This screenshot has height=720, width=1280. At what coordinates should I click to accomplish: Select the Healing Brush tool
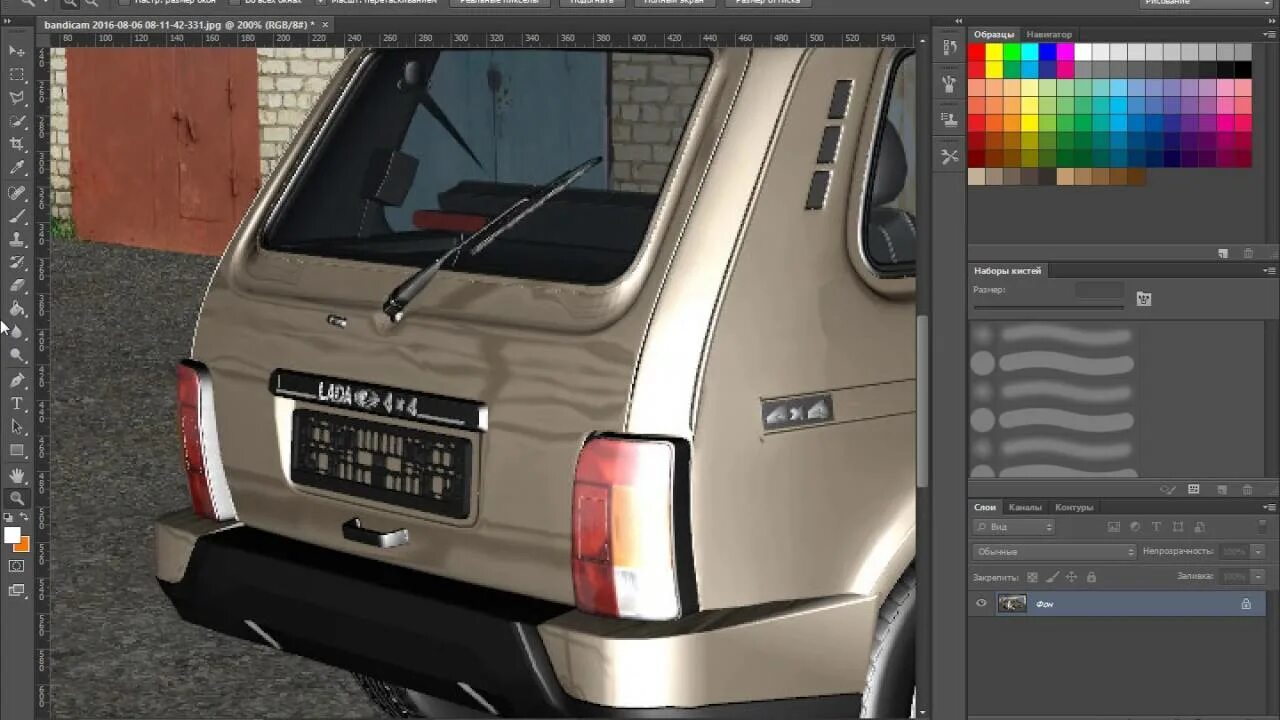(x=17, y=192)
